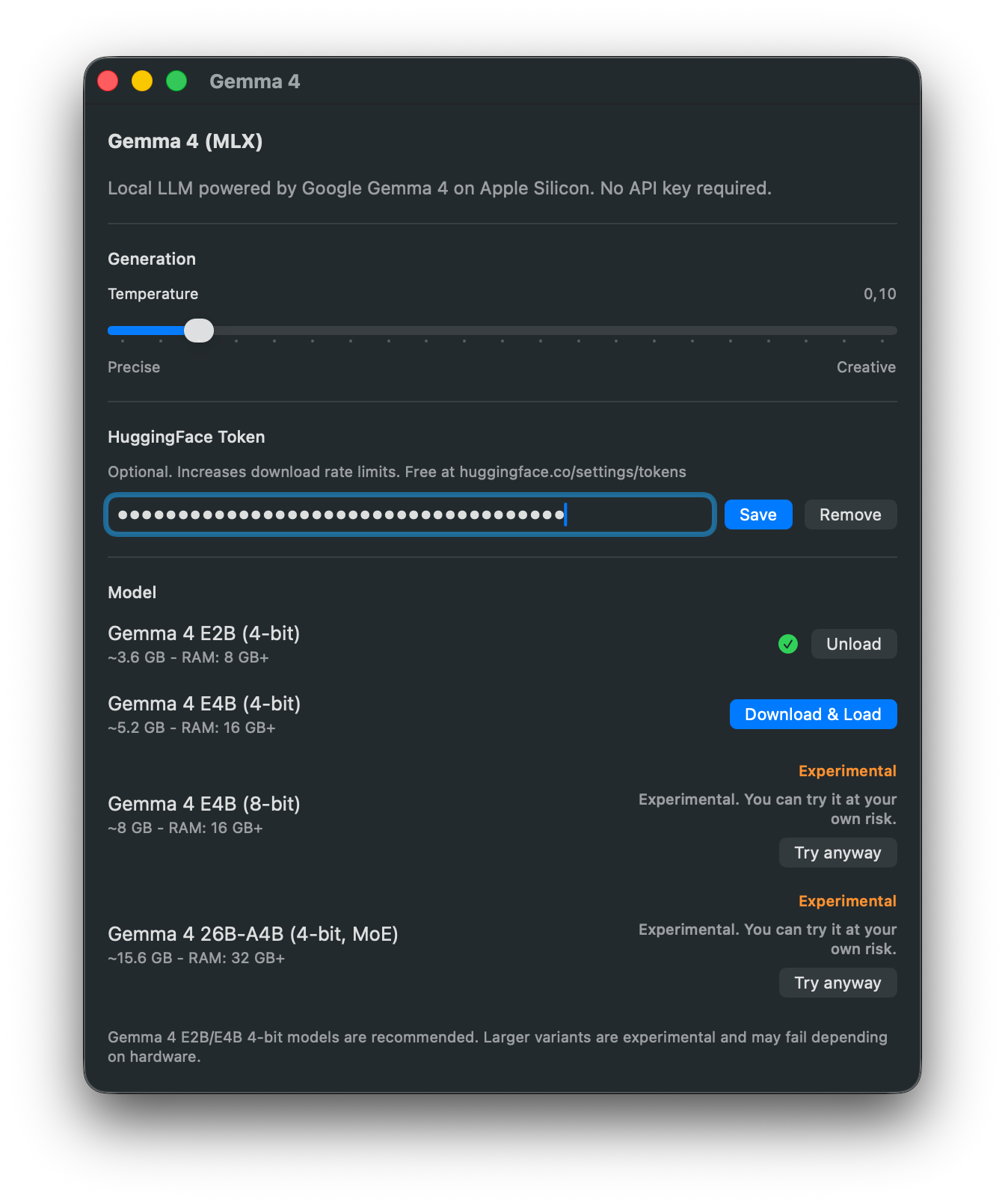Try anyway for Gemma 4 26B-A4B model
The image size is (1005, 1204).
(x=837, y=983)
